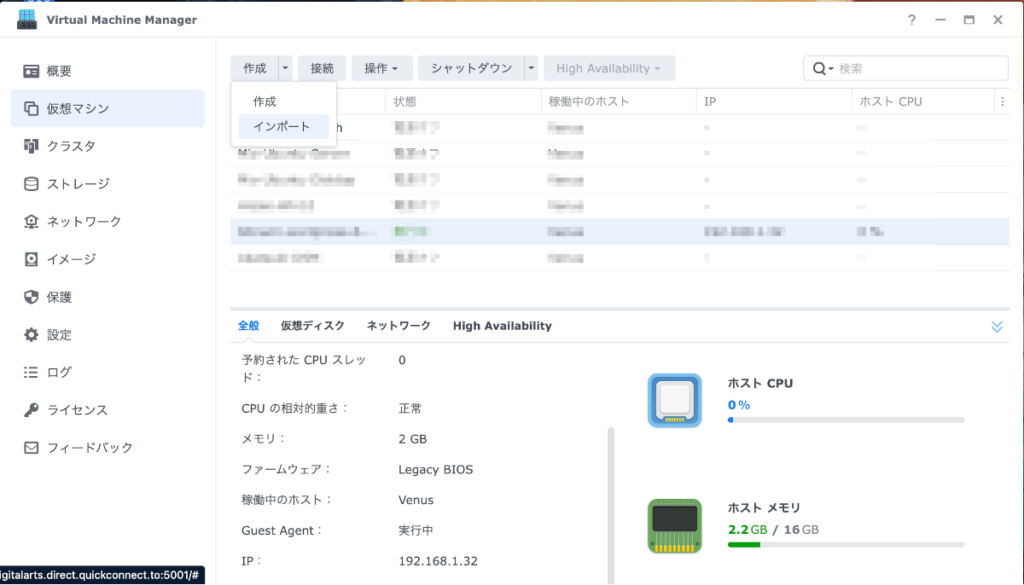The width and height of the screenshot is (1024, 585).
Task: Open the シャットダウン dropdown arrow
Action: 531,68
